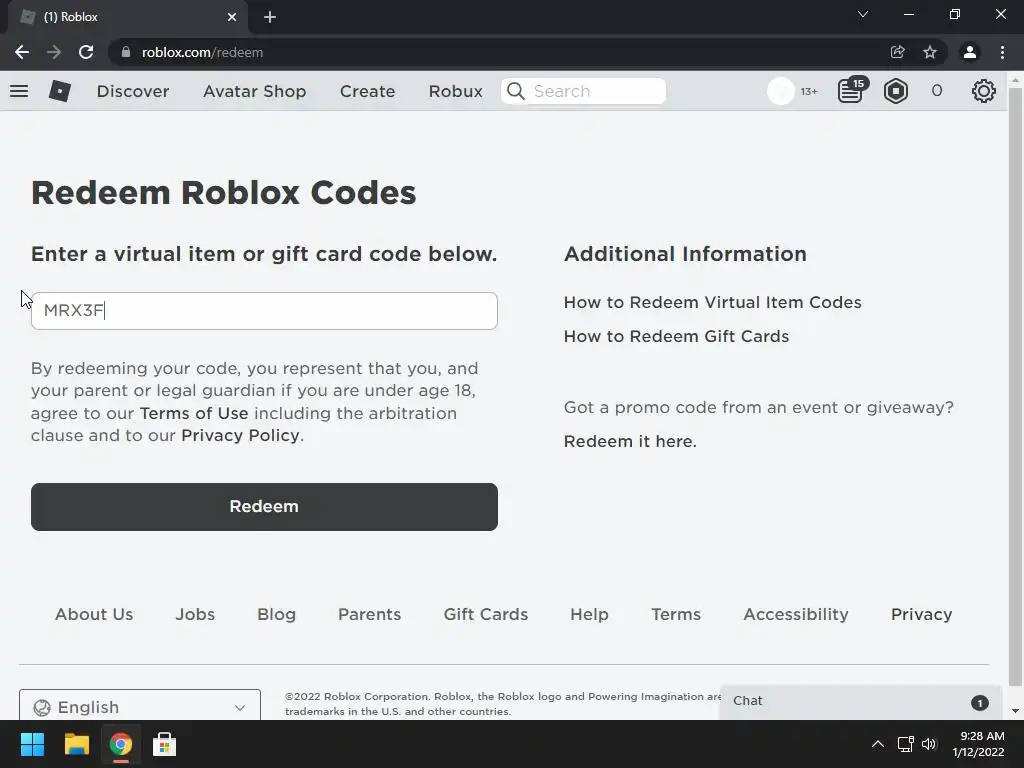
Task: Reload the page with refresh icon
Action: click(x=86, y=52)
